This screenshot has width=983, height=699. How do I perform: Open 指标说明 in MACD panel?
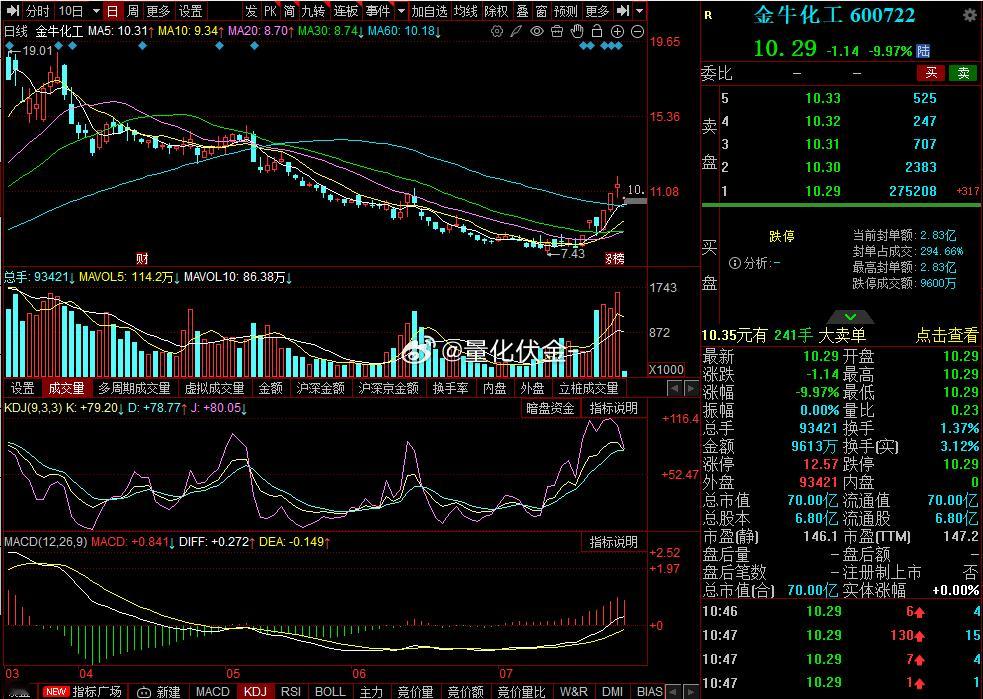(x=613, y=542)
